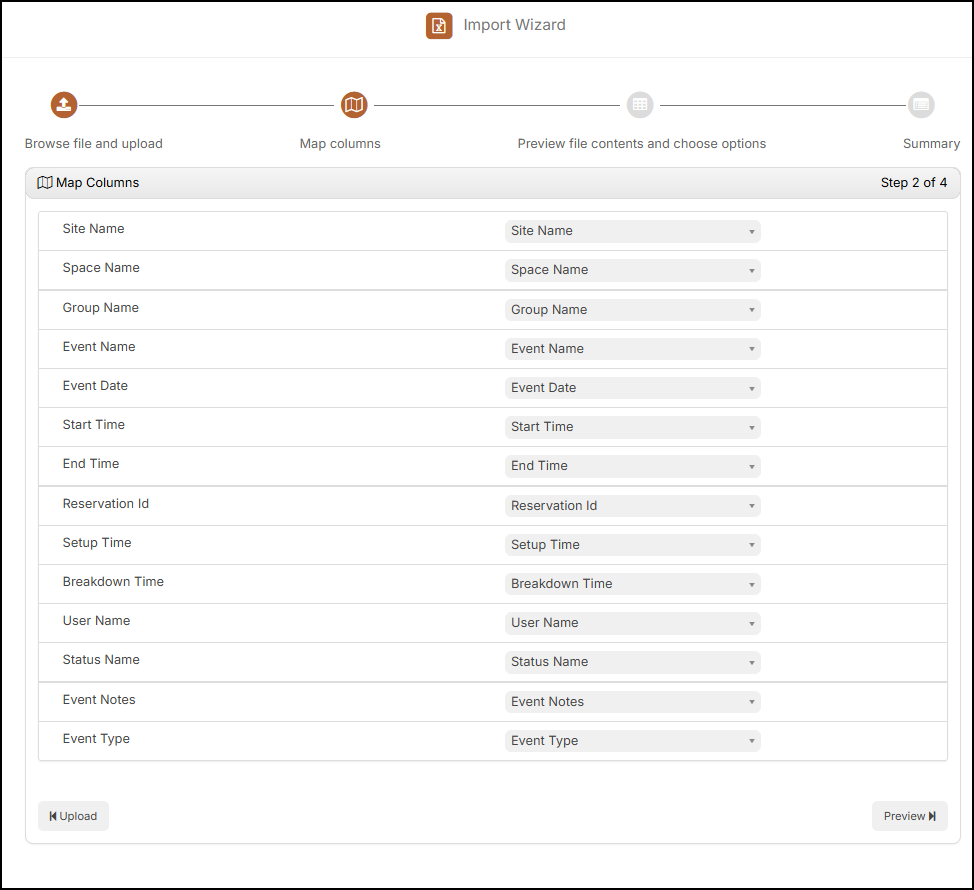Screen dimensions: 974x890
Task: Open the Event Type mapping dropdown
Action: tap(632, 742)
